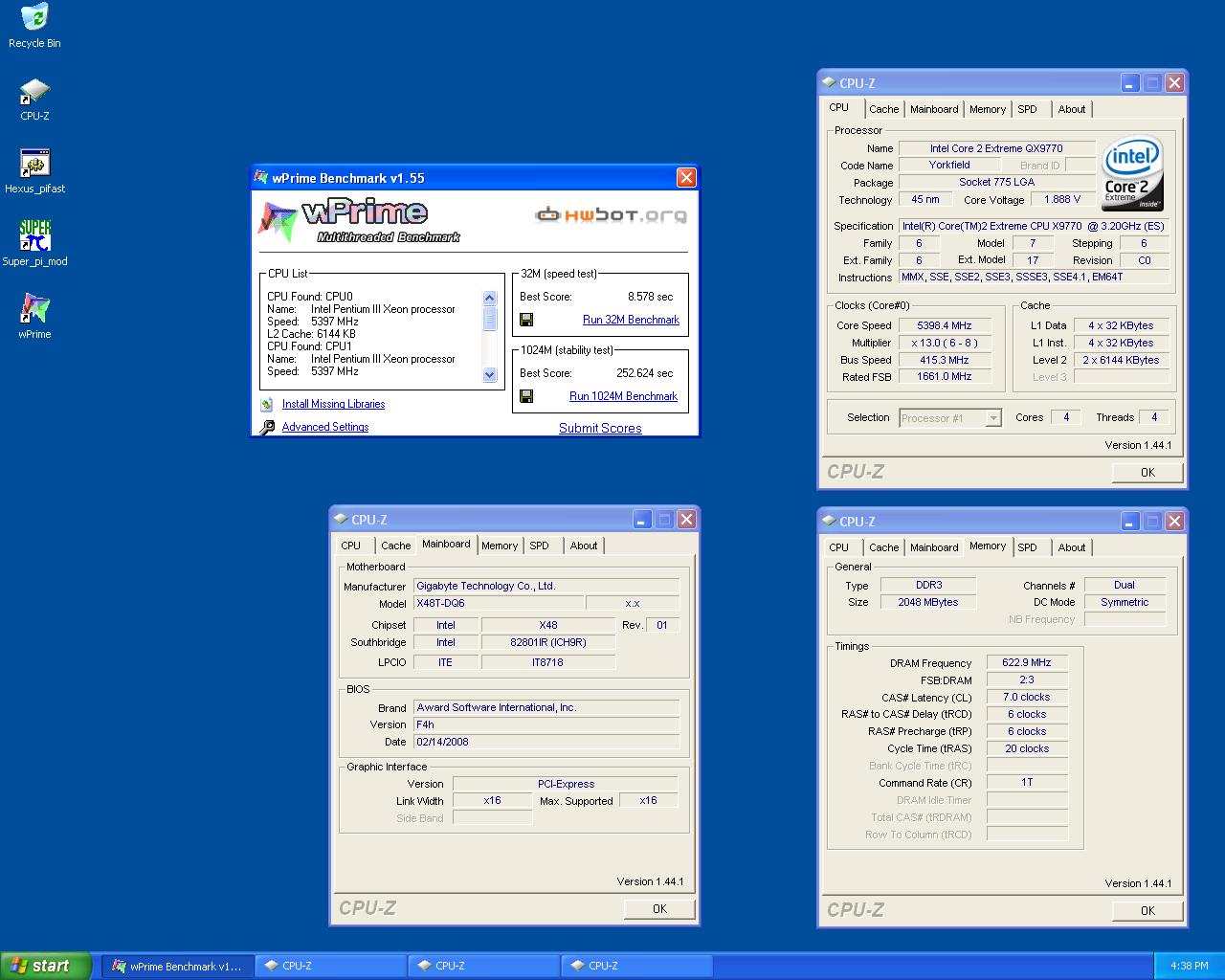Open the Install Missing Libraries link
This screenshot has width=1225, height=980.
pyautogui.click(x=333, y=404)
